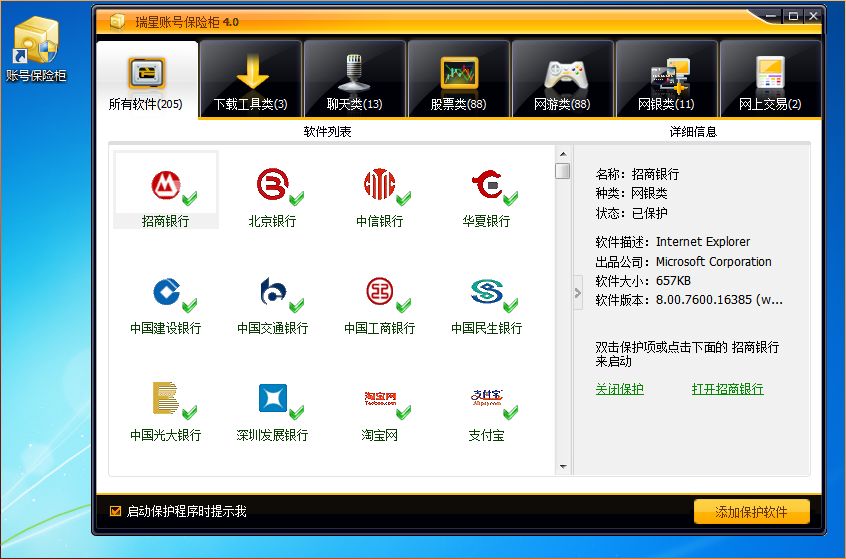Switch to the 网游类(88) tab
Image resolution: width=846 pixels, height=559 pixels.
click(562, 79)
